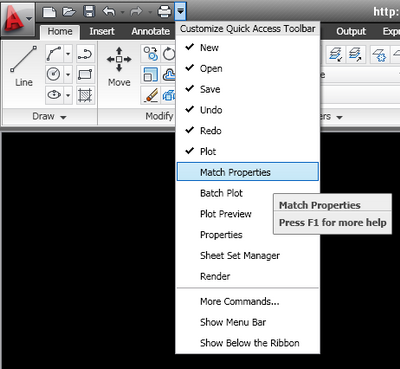Uncheck Redo in the Customize toolbar menu
Image resolution: width=400 pixels, height=369 pixels.
pyautogui.click(x=247, y=131)
